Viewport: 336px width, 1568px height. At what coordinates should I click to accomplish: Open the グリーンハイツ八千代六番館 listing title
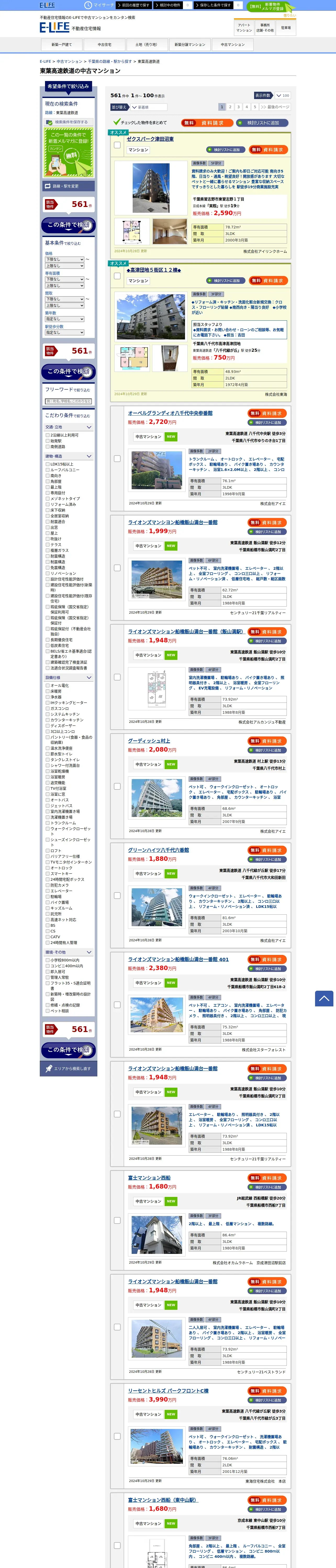159,850
